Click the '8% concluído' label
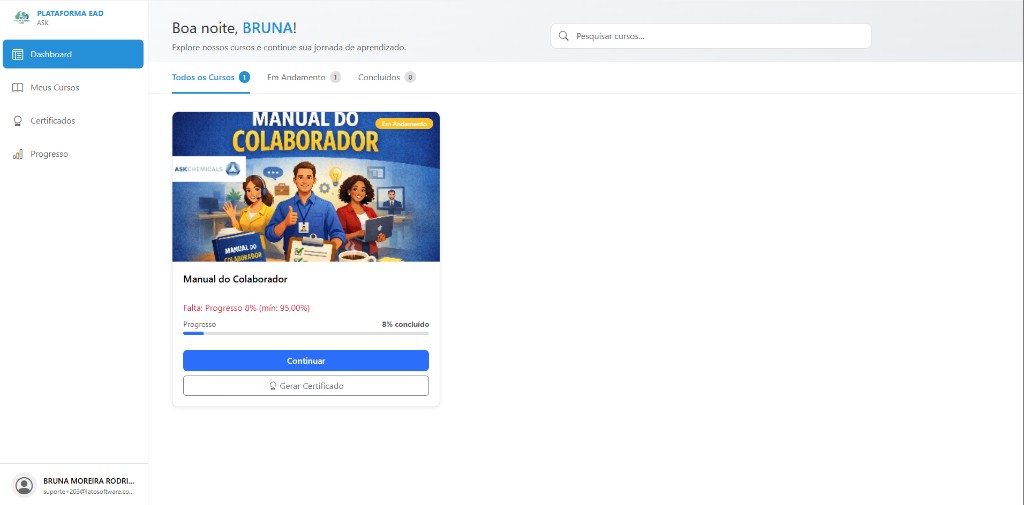 point(406,324)
